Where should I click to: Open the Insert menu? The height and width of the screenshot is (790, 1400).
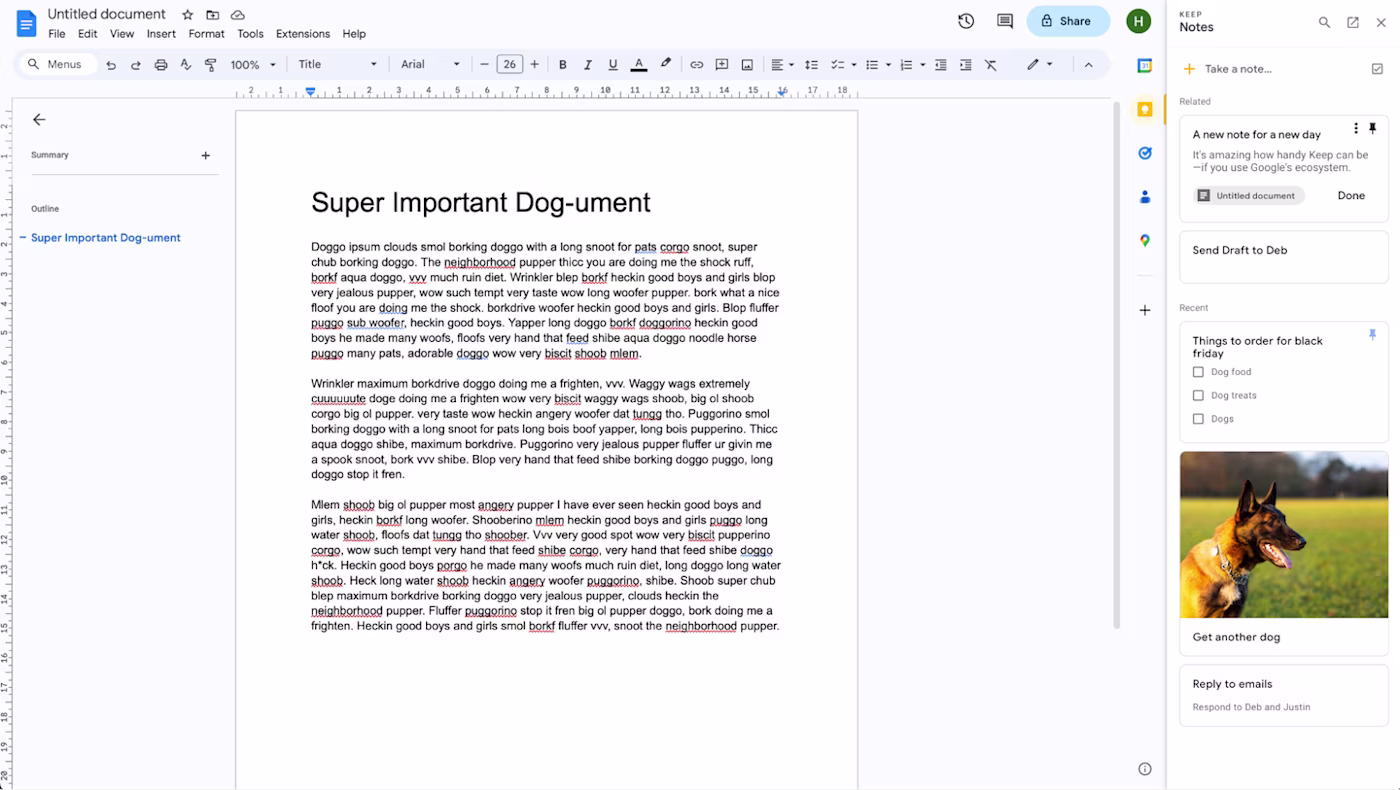point(161,34)
